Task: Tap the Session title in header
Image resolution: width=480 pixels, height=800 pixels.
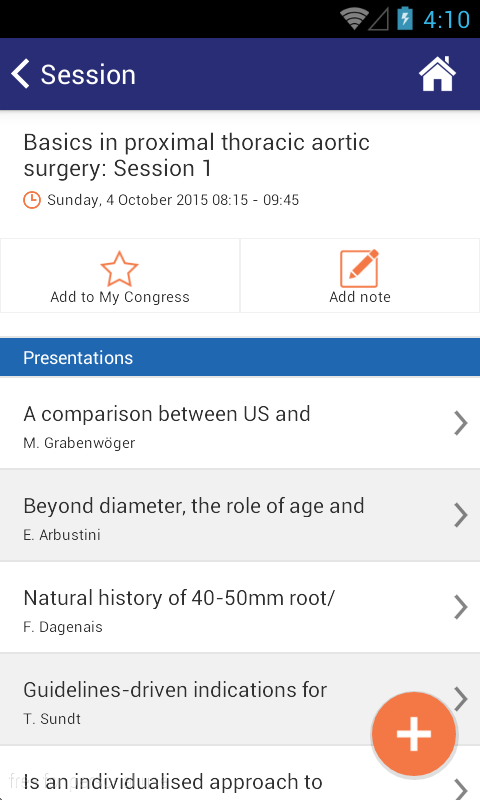Action: click(x=88, y=74)
